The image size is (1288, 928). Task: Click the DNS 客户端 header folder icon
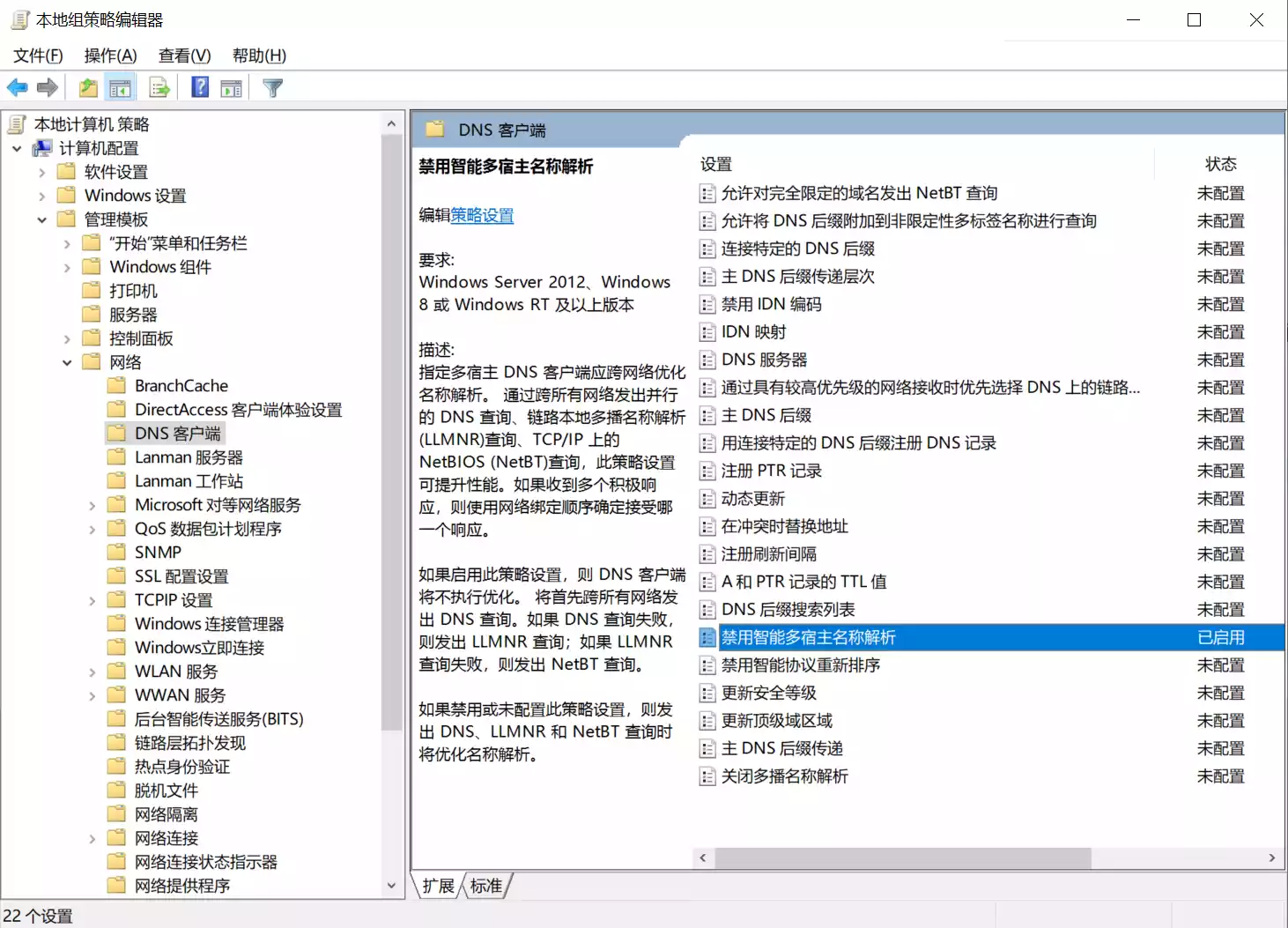click(434, 130)
